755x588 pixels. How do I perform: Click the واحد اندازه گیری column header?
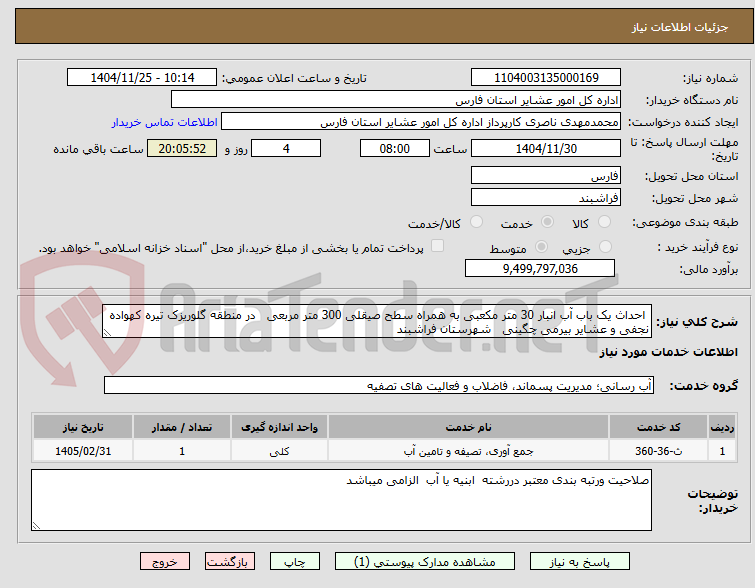(279, 427)
